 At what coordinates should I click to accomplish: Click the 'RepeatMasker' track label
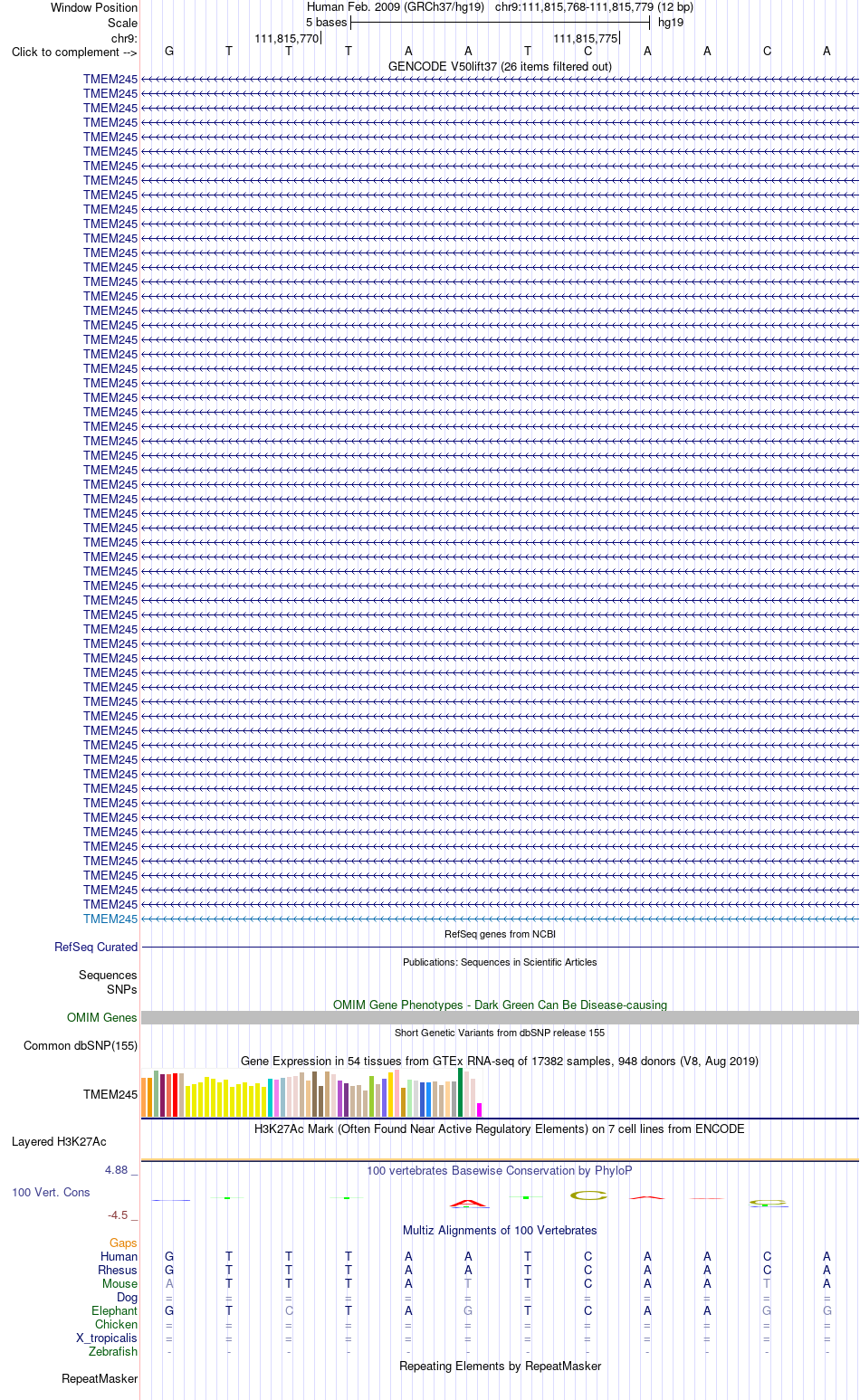tap(100, 1378)
